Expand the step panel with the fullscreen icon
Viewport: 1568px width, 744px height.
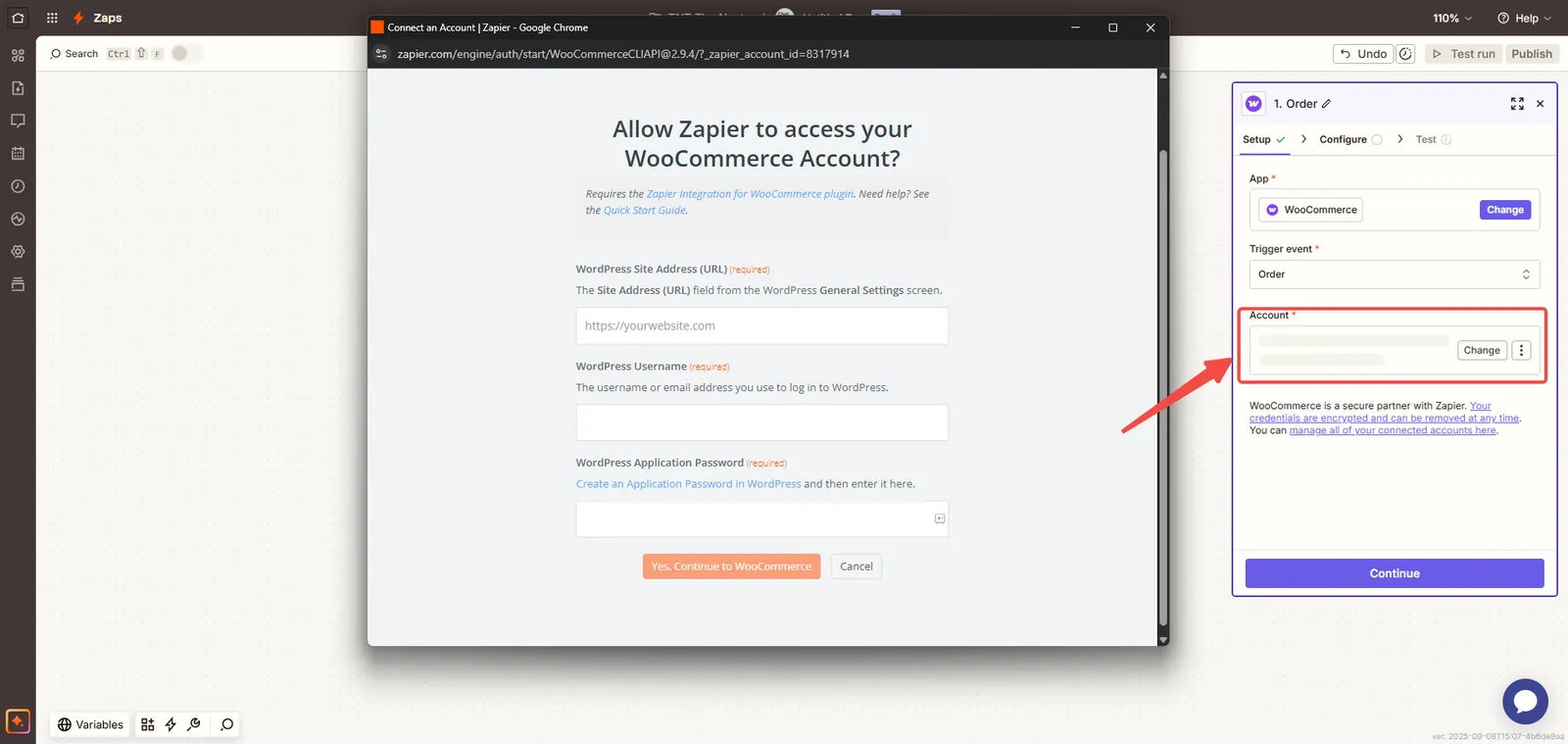click(1517, 104)
